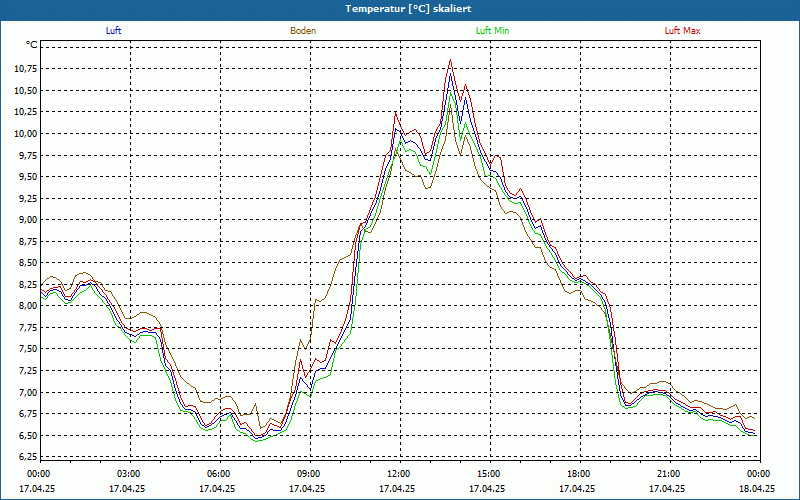Click the 9,25 y-axis value

[x=29, y=198]
